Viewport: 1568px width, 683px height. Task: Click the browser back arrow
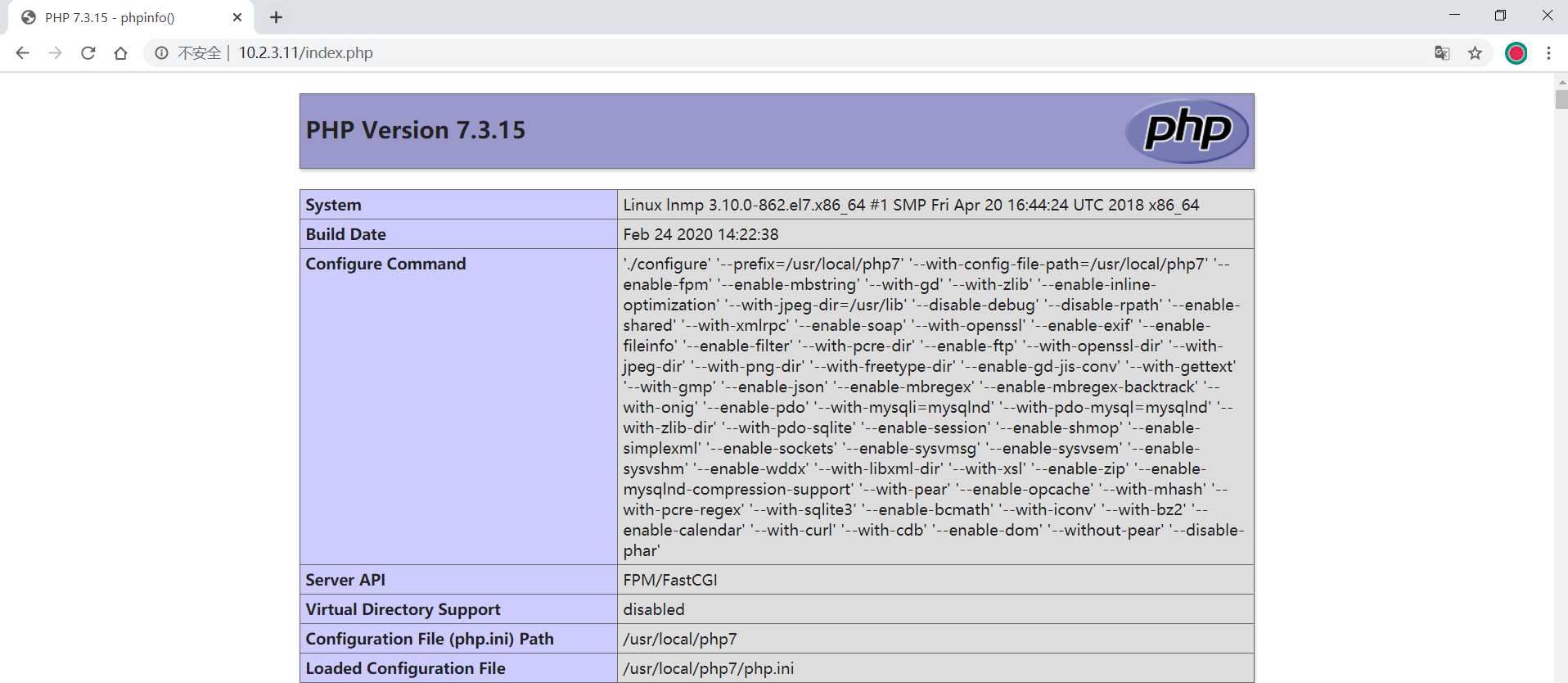pyautogui.click(x=22, y=53)
